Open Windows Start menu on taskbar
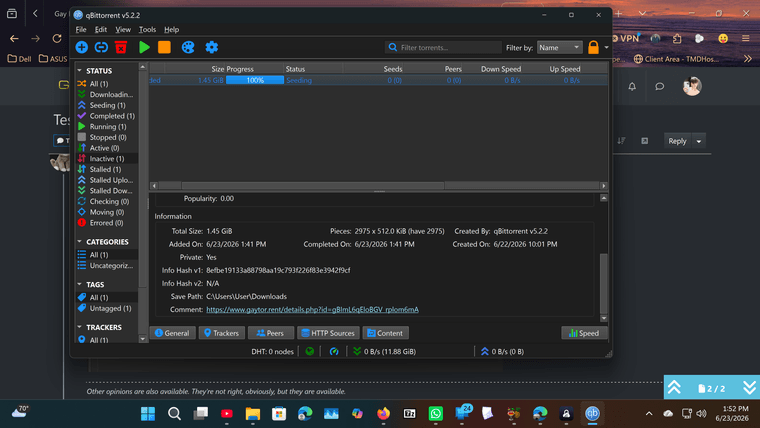Screen dimensions: 760x428 (148, 413)
